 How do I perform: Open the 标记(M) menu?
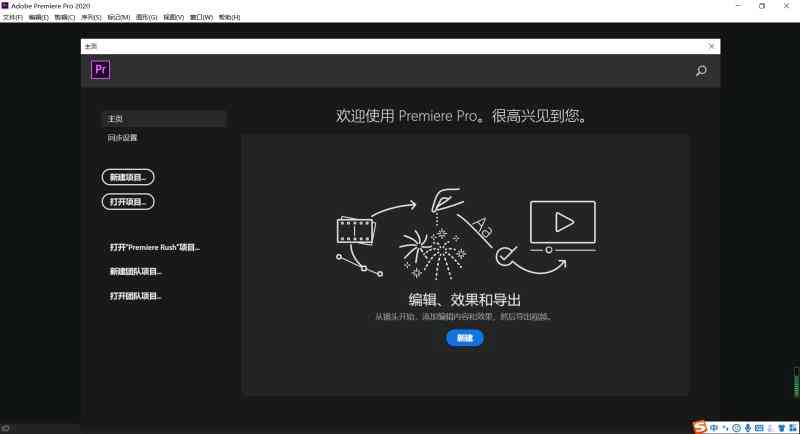pyautogui.click(x=119, y=17)
